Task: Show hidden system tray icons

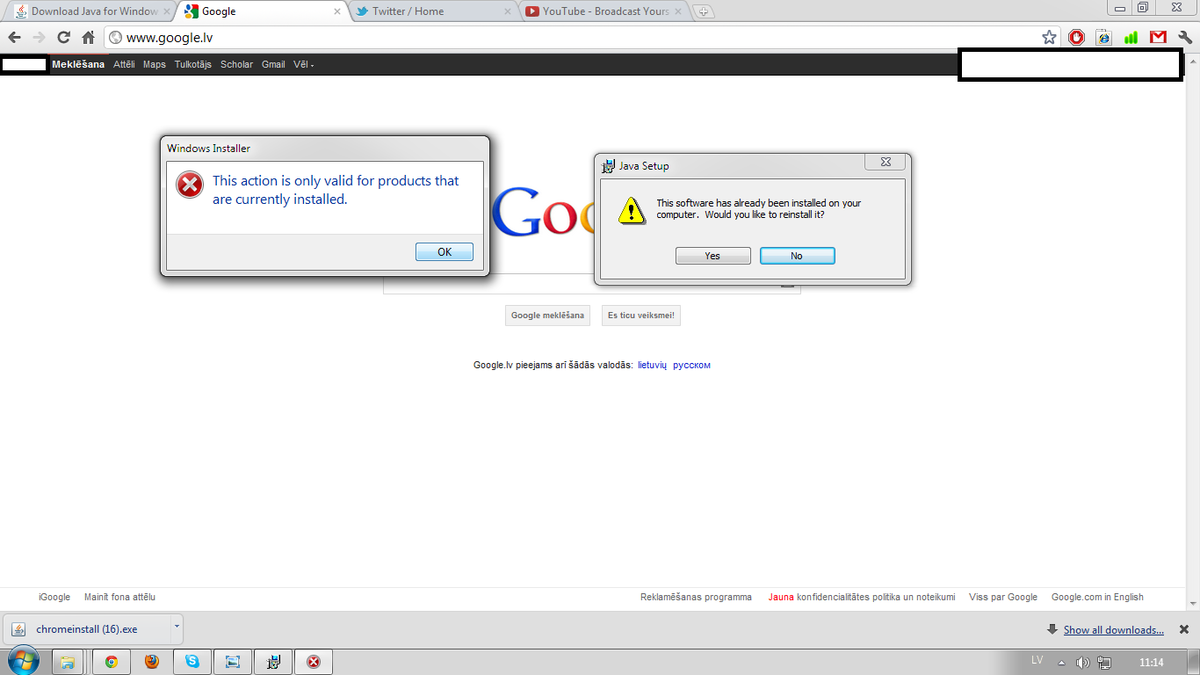Action: tap(1062, 662)
